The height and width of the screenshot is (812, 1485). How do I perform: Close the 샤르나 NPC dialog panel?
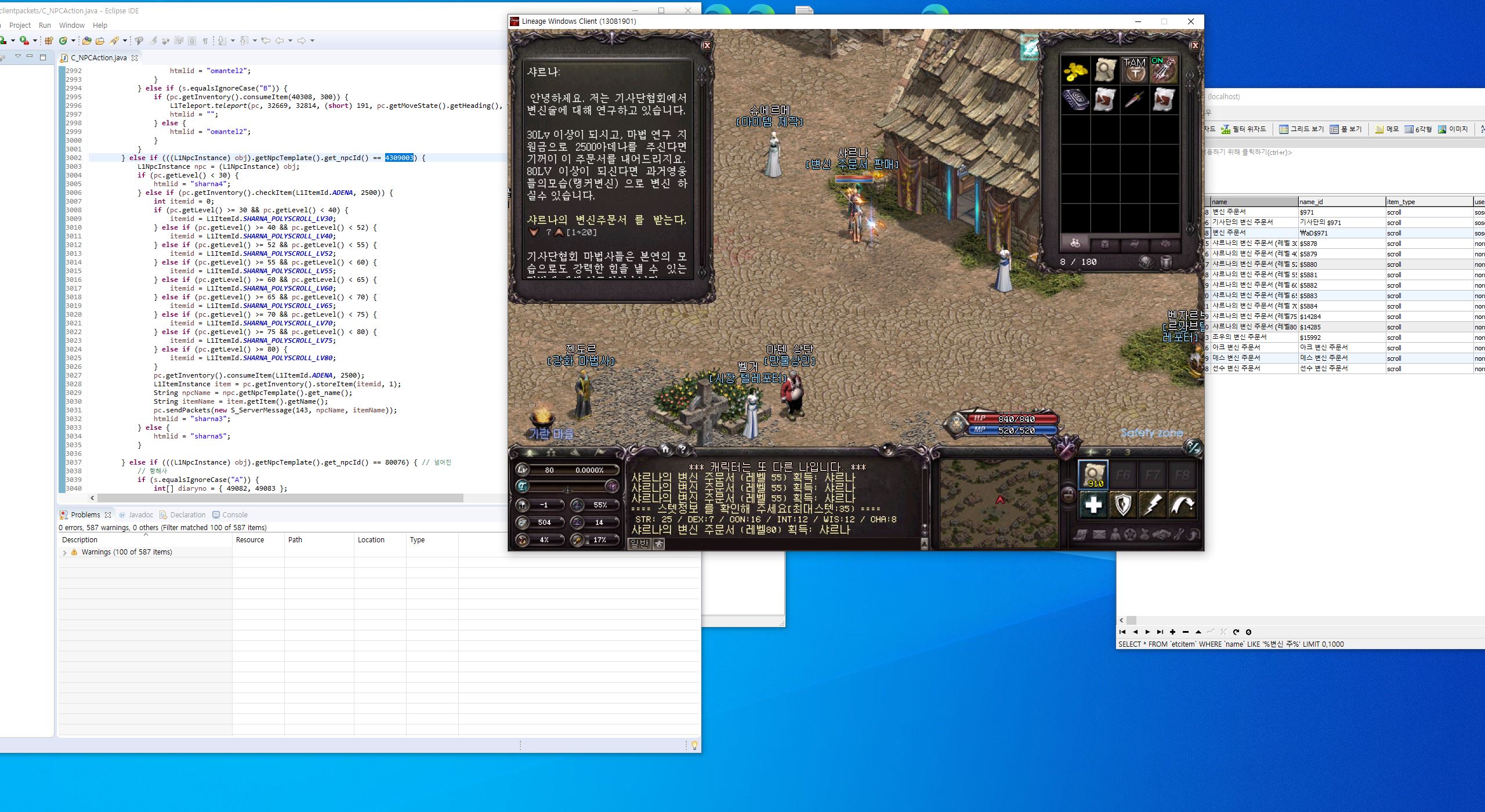click(707, 45)
